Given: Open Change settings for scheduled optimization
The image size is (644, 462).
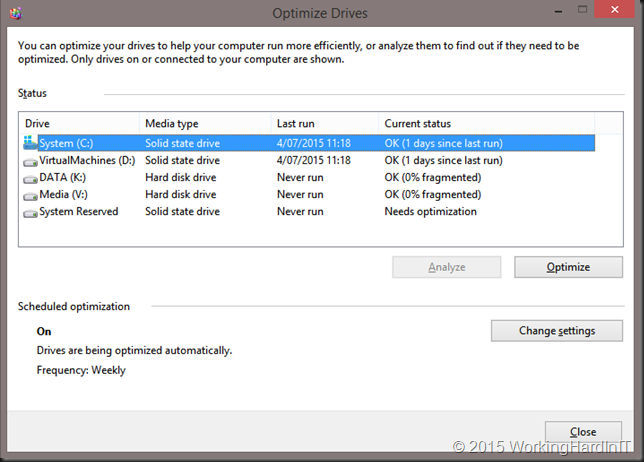Looking at the screenshot, I should click(557, 331).
